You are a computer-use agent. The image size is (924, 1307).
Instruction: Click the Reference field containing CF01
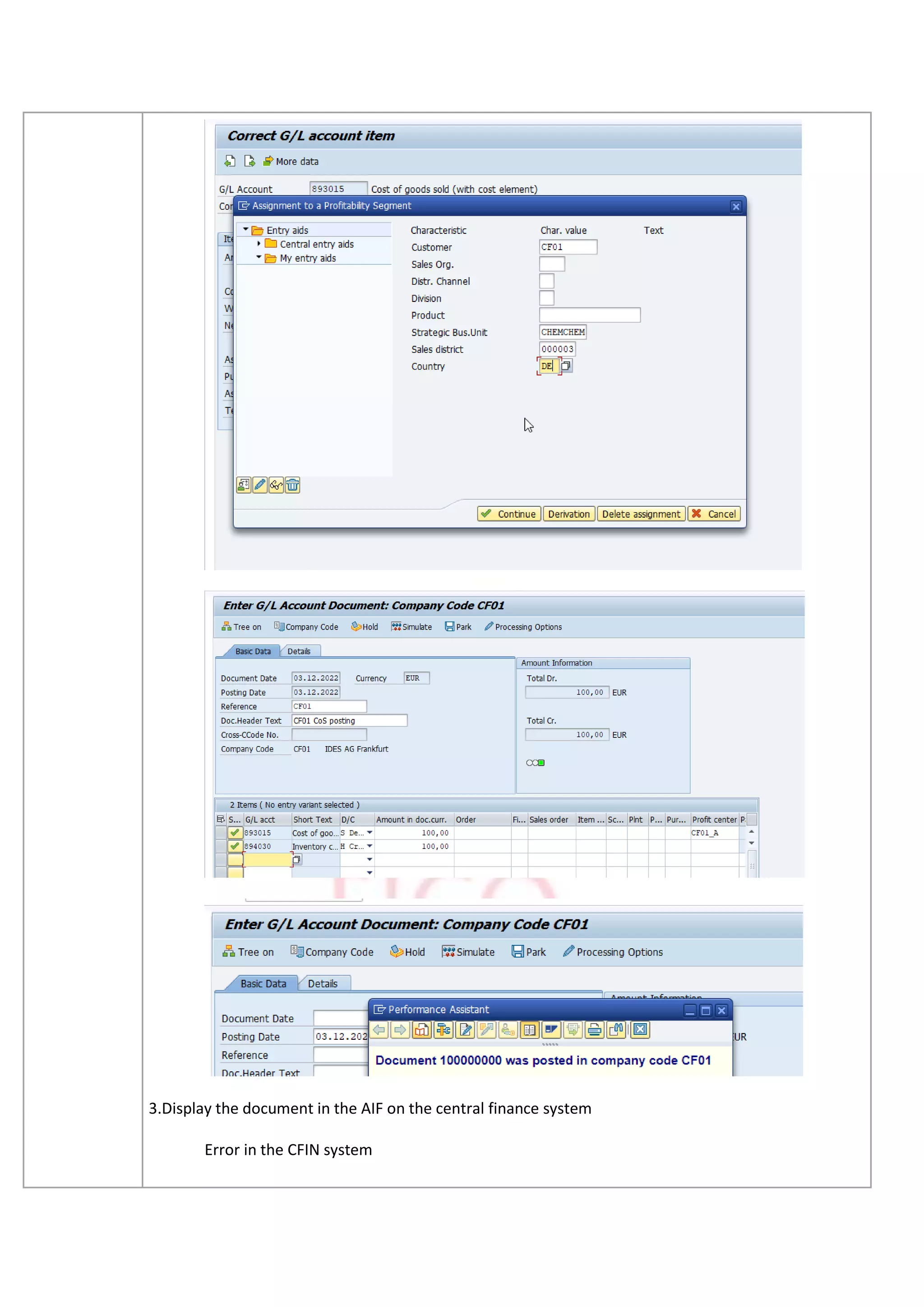329,706
